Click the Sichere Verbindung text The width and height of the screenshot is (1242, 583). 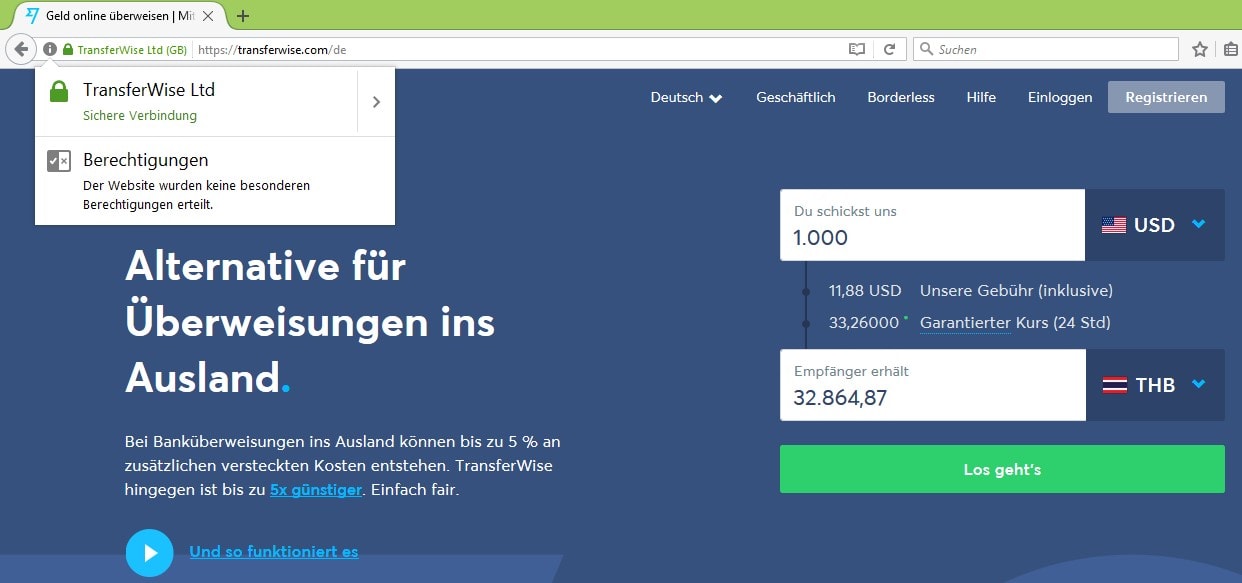tap(140, 116)
